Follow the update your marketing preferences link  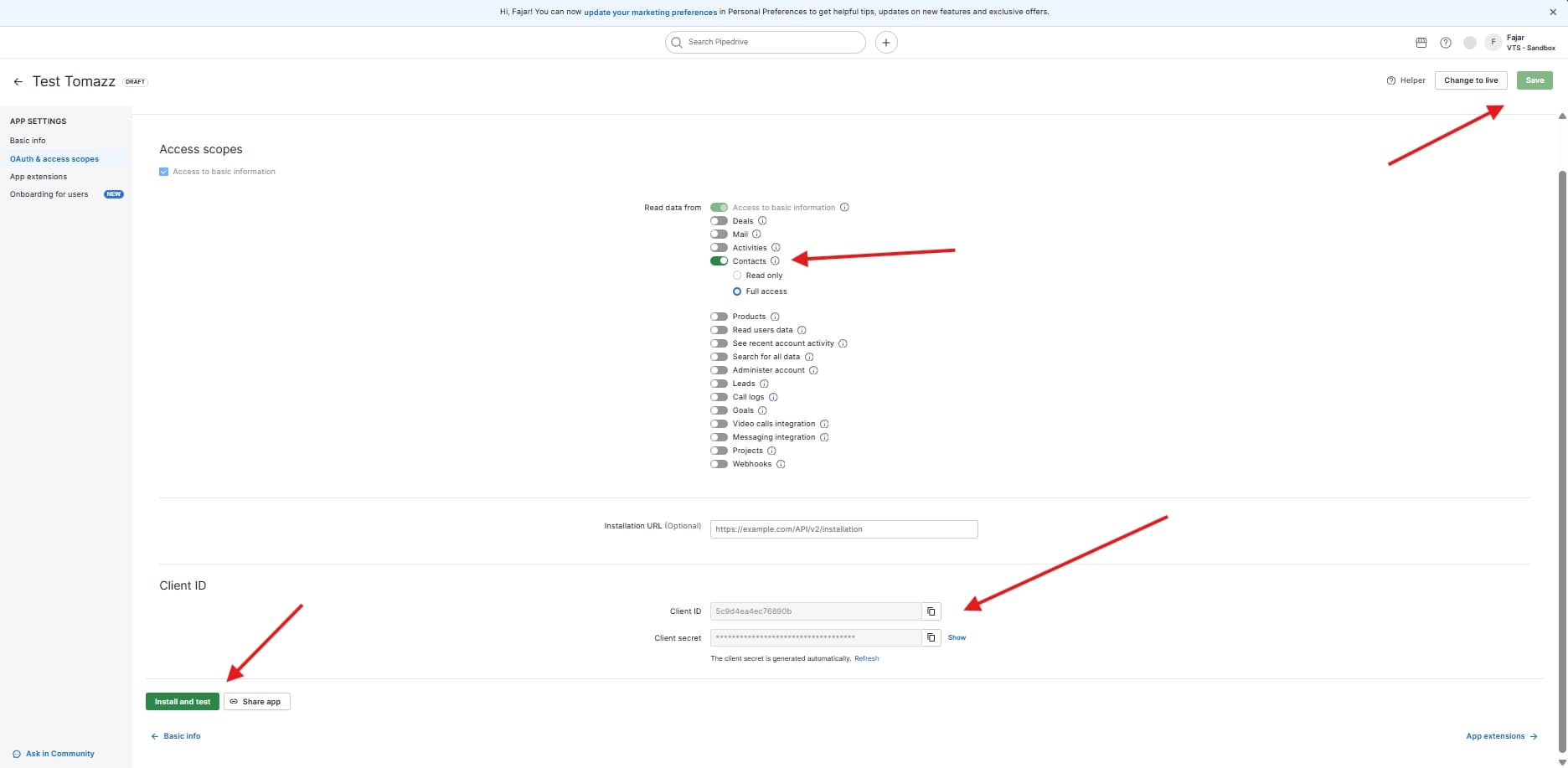(x=650, y=13)
